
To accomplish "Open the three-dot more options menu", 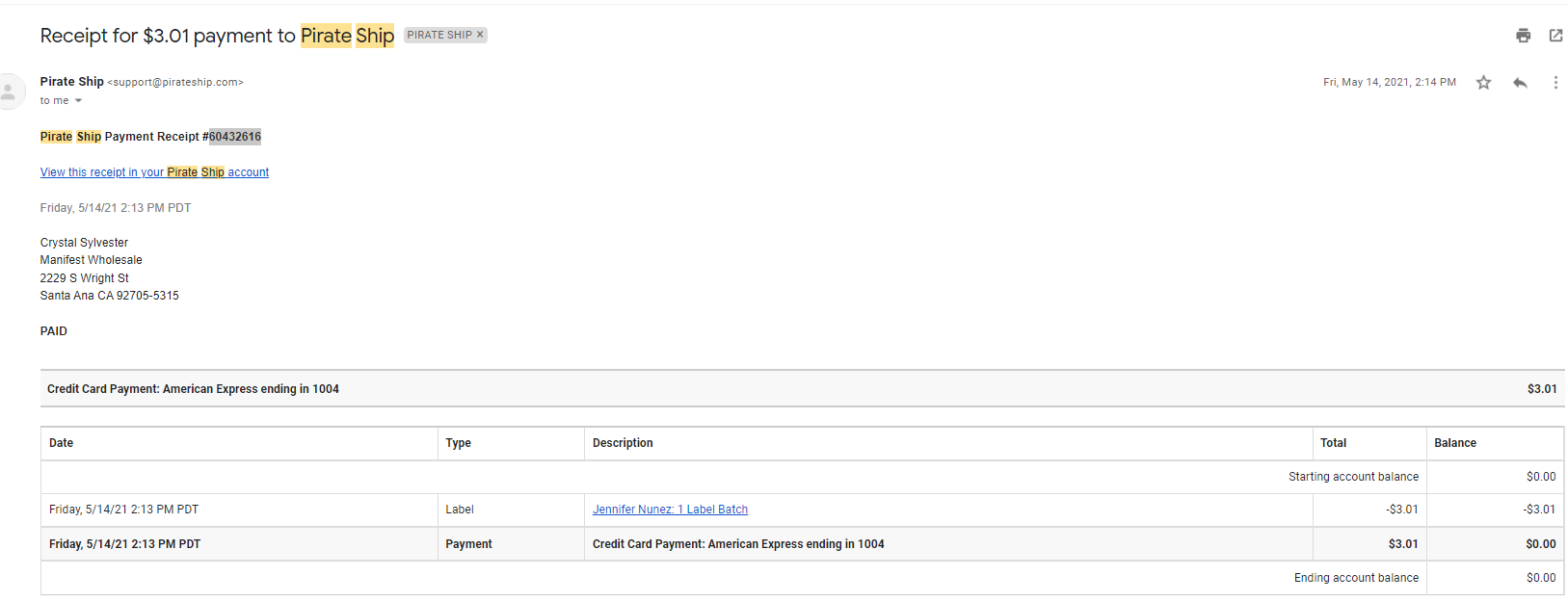I will click(1555, 83).
